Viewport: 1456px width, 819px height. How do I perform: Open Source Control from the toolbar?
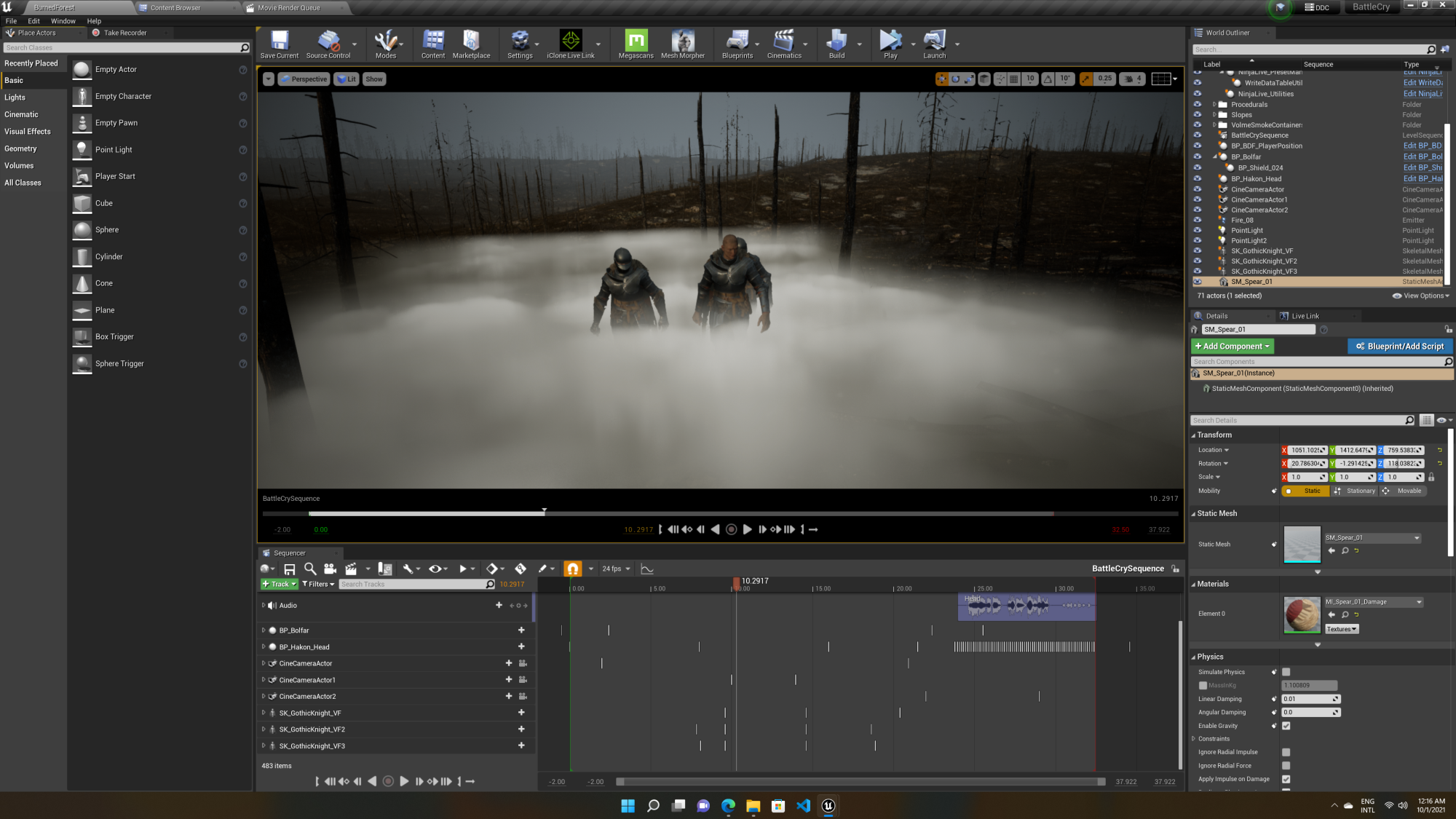coord(328,44)
